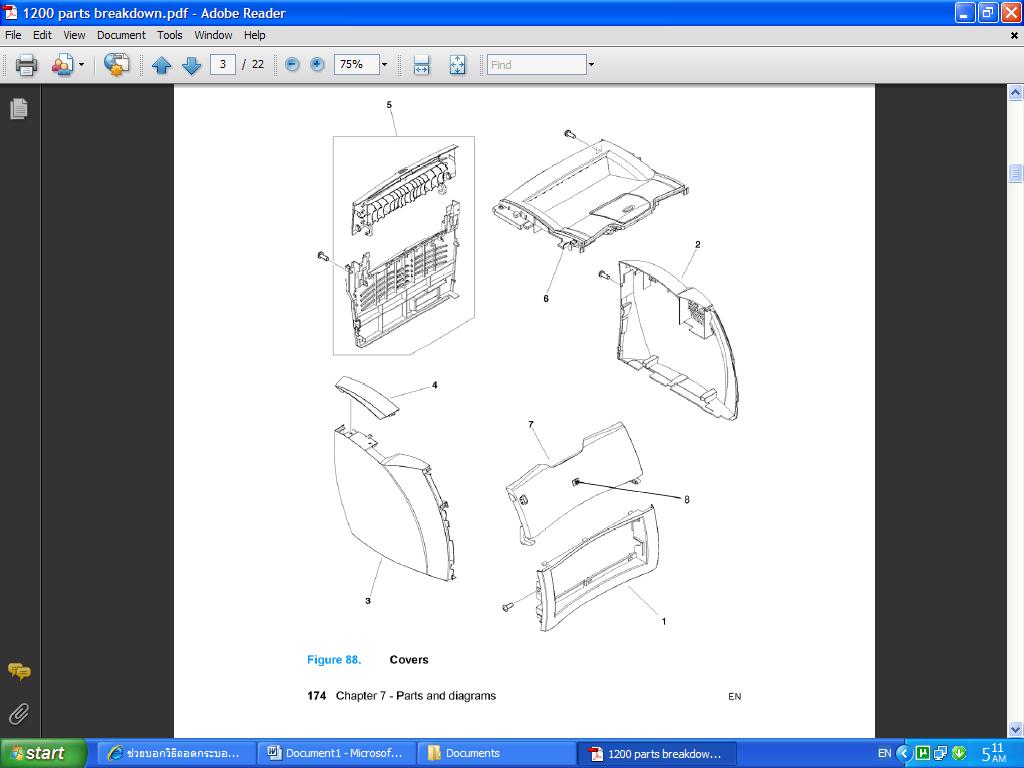Minimize the Adobe Reader window

point(965,12)
